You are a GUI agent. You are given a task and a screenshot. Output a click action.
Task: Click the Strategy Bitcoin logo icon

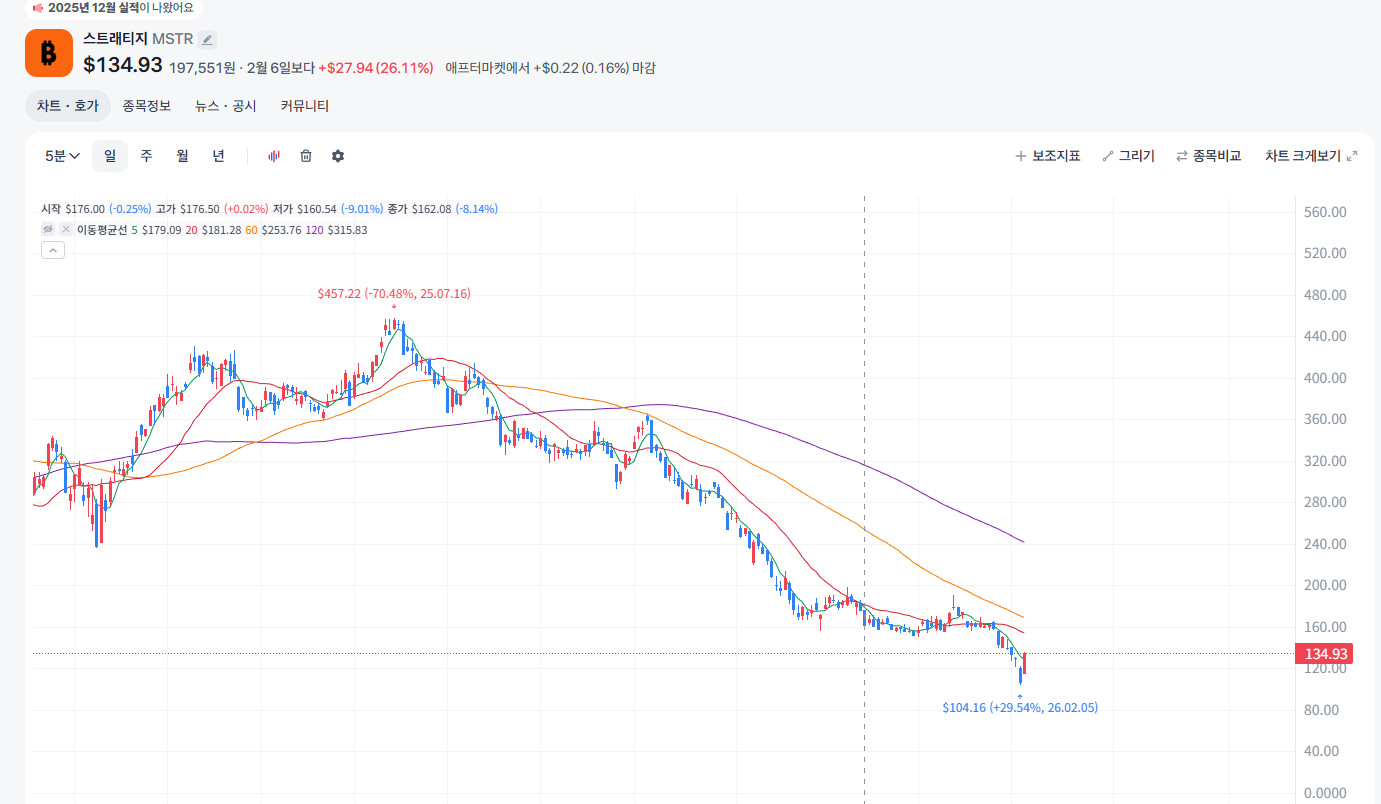49,53
